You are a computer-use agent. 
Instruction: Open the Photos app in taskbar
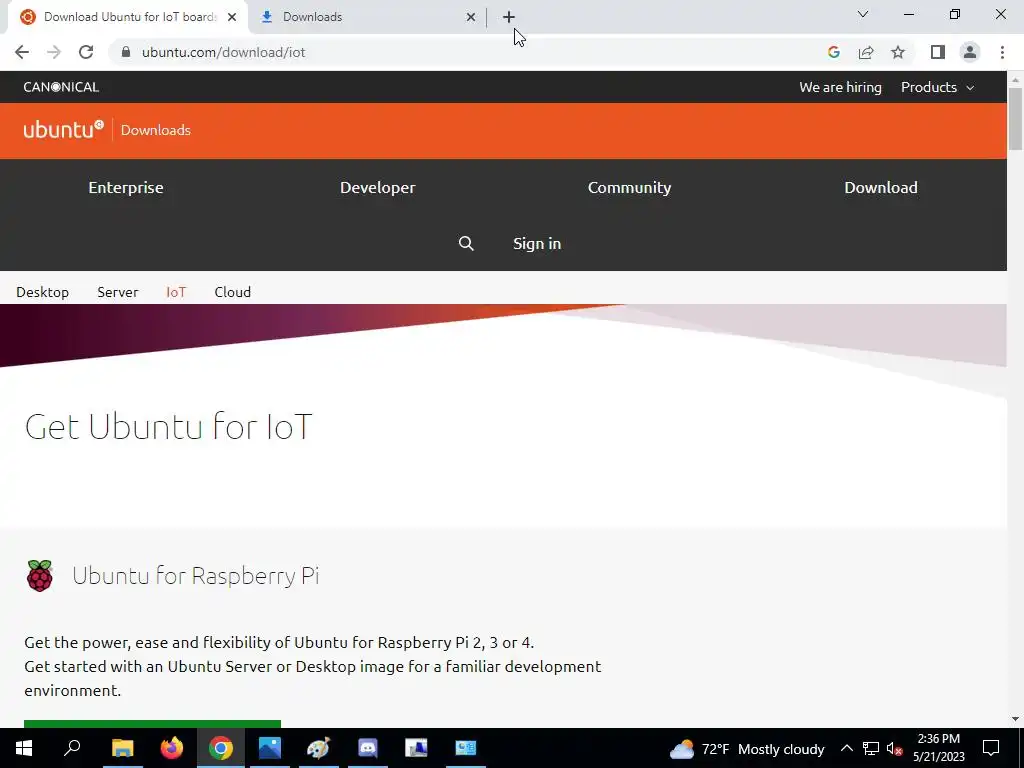270,748
